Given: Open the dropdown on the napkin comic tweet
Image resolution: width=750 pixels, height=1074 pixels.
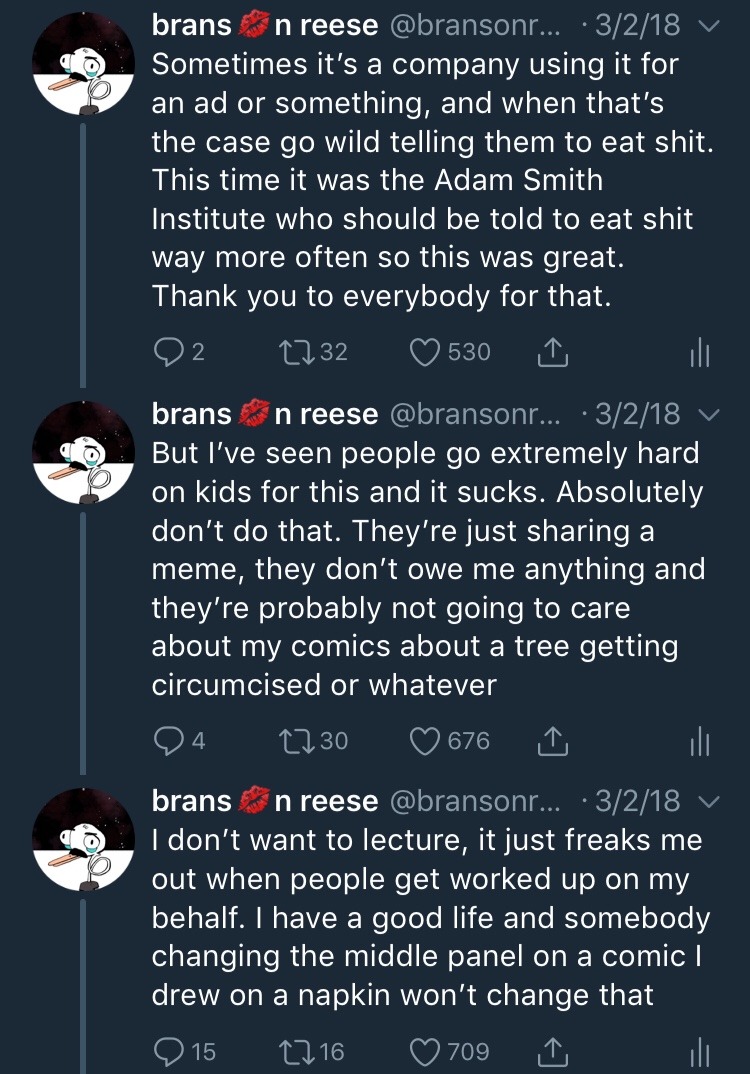Looking at the screenshot, I should point(707,801).
